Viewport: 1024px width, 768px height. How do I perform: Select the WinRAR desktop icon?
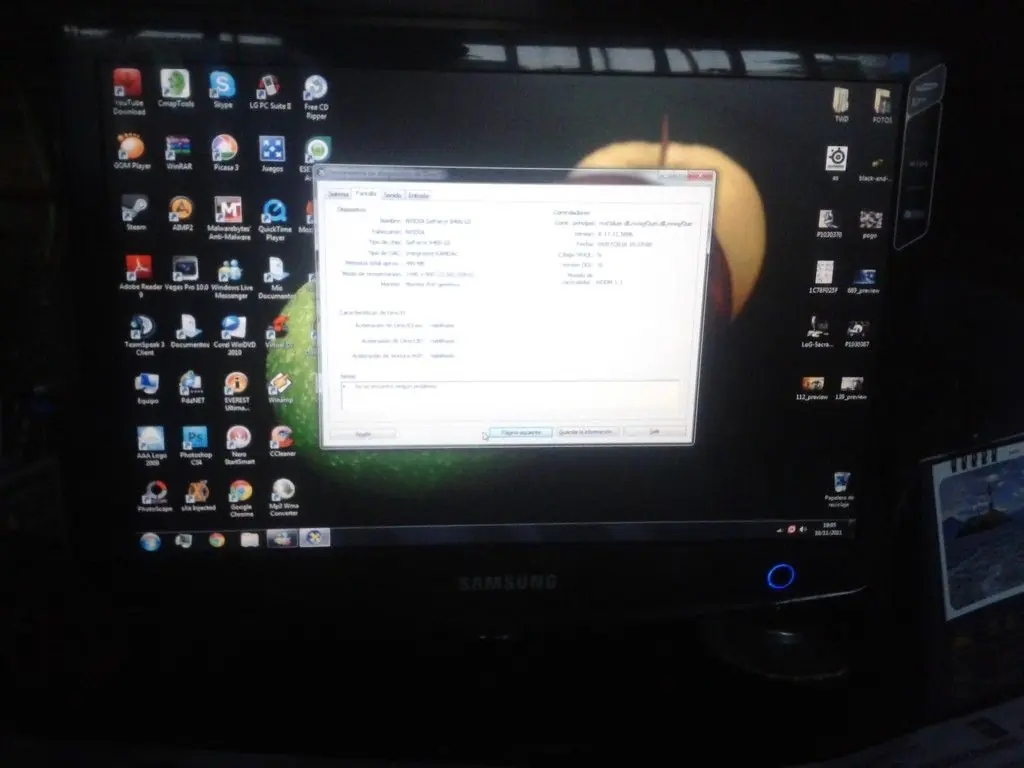pos(178,153)
